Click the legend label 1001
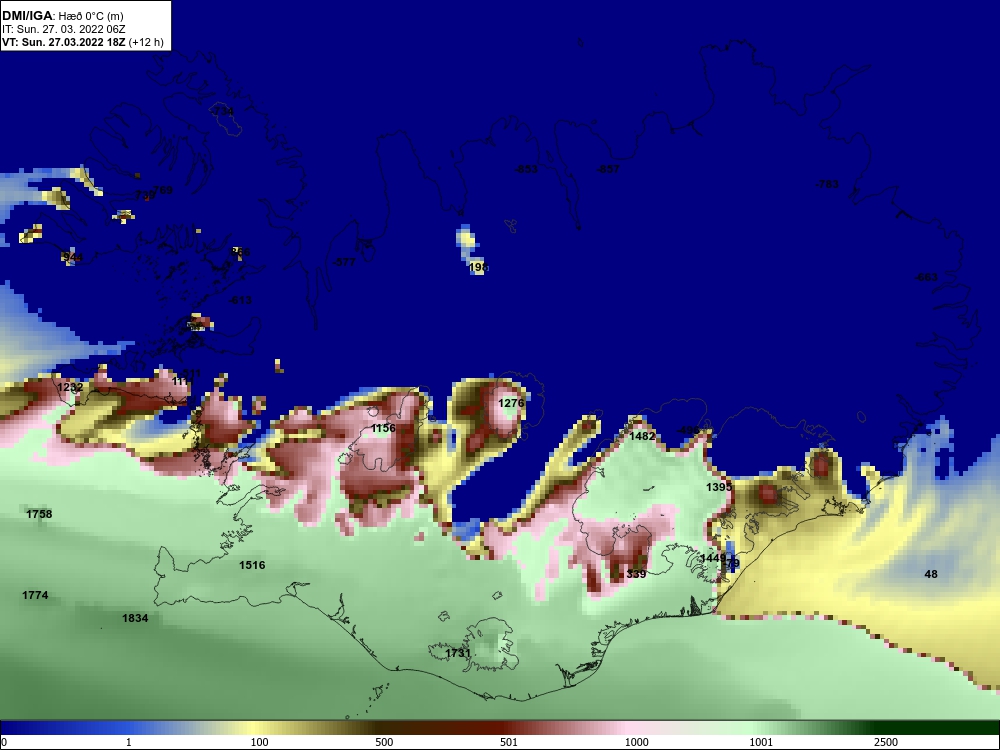This screenshot has width=1000, height=750. (761, 742)
